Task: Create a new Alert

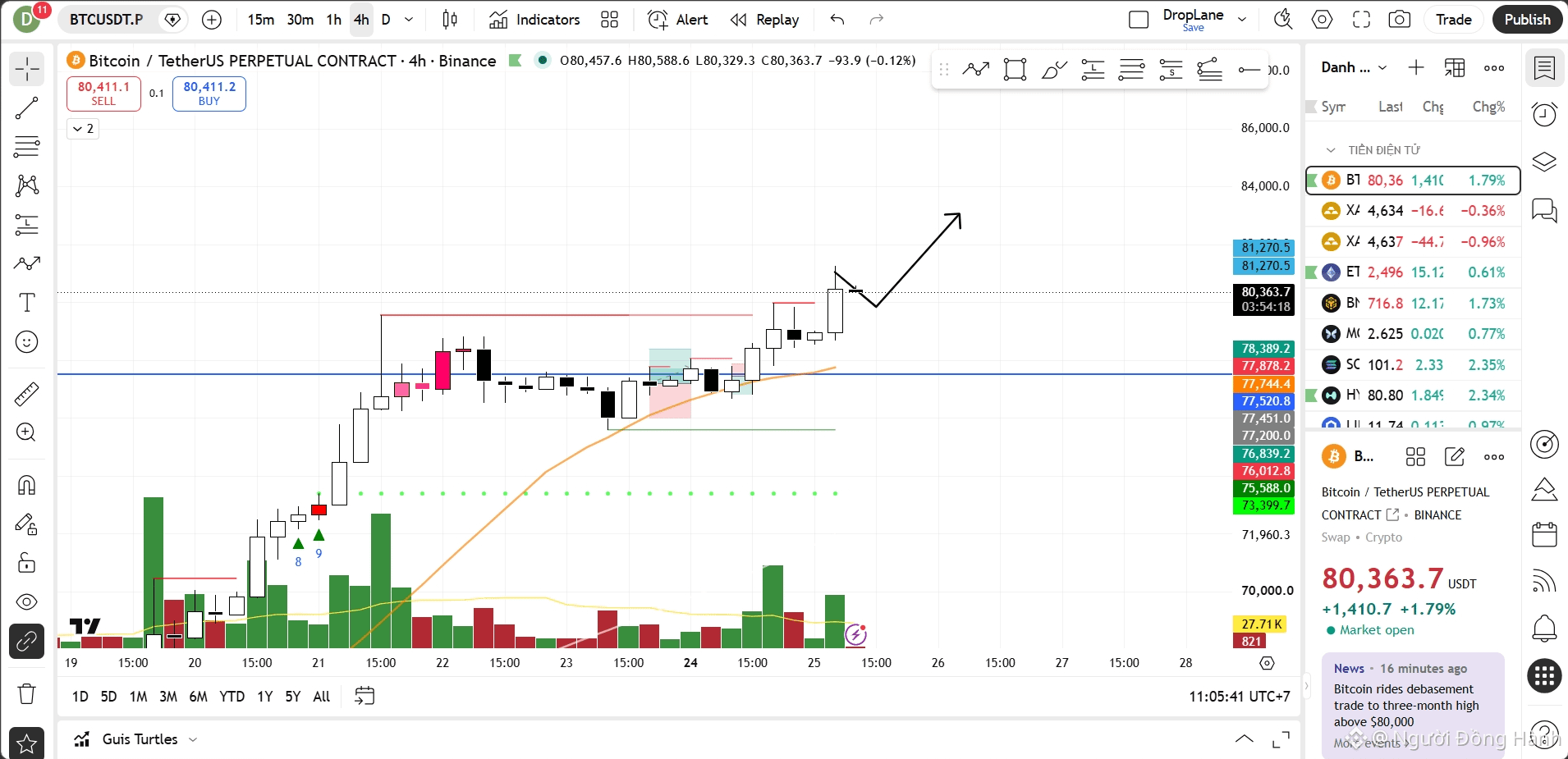Action: (x=678, y=20)
